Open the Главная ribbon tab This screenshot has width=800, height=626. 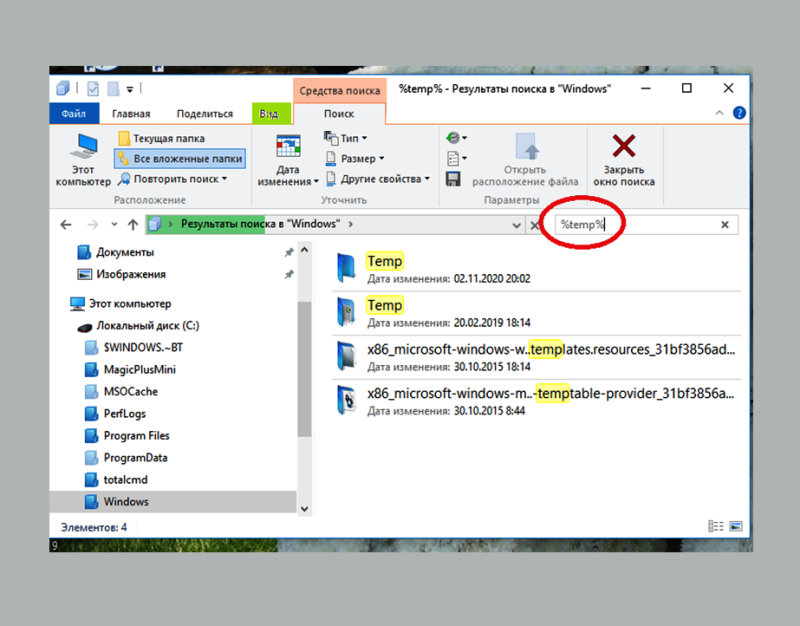131,114
